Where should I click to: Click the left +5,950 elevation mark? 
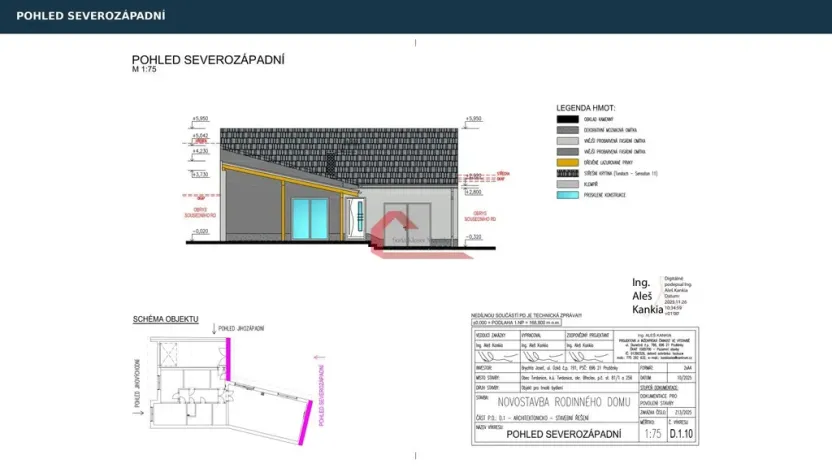tap(200, 119)
